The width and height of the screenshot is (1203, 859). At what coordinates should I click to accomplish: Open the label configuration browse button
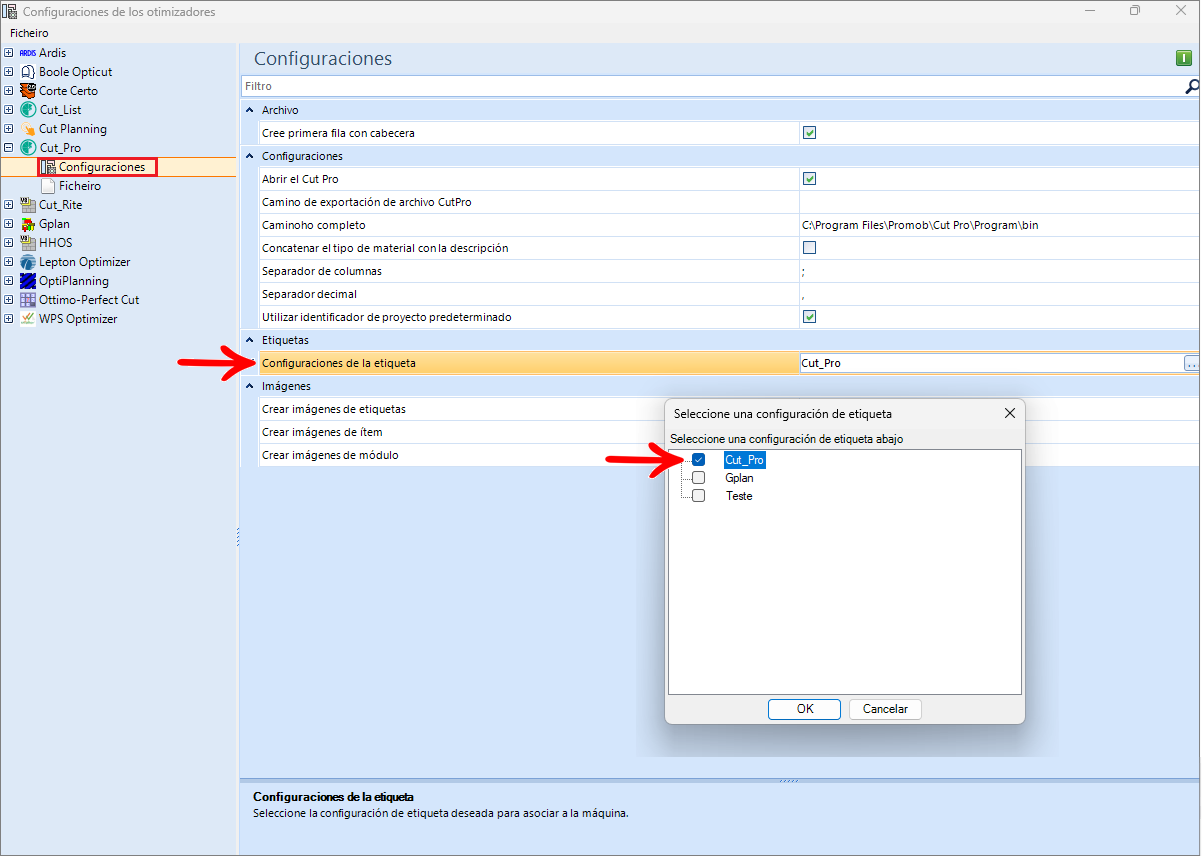tap(1191, 364)
